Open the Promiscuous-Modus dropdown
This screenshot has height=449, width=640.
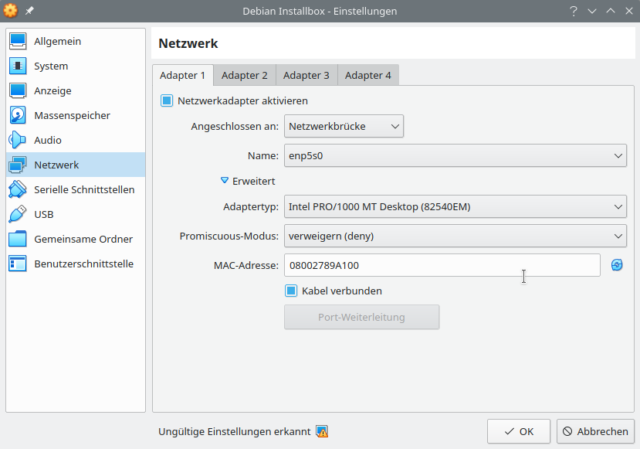455,236
